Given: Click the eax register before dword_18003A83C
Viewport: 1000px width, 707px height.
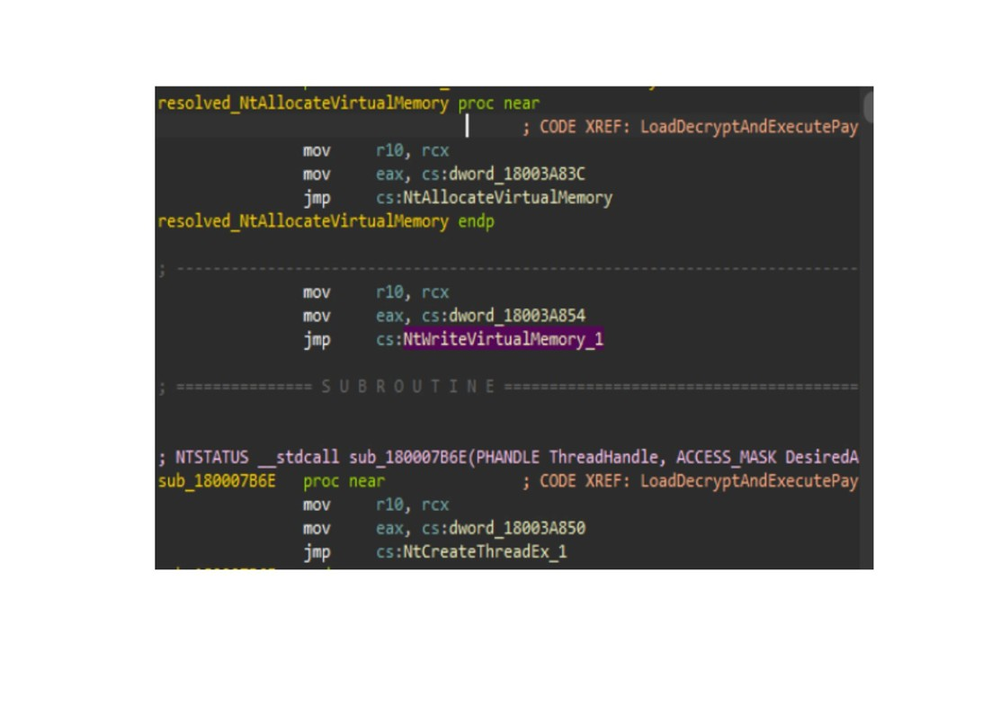Looking at the screenshot, I should point(389,174).
